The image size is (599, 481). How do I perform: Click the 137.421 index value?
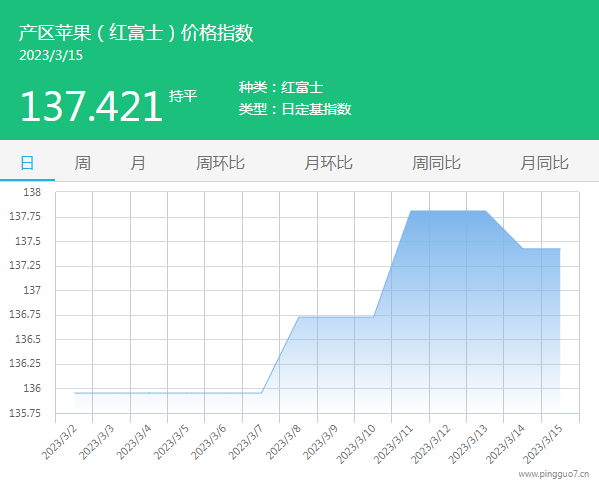[91, 106]
